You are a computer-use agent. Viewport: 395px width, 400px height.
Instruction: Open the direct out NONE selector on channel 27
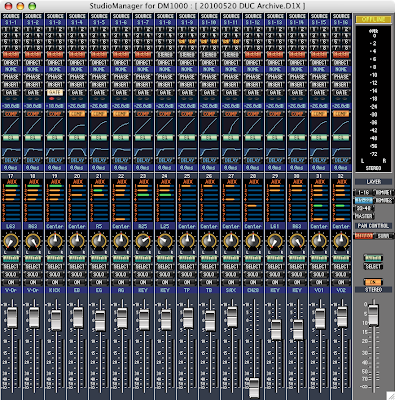(x=231, y=69)
